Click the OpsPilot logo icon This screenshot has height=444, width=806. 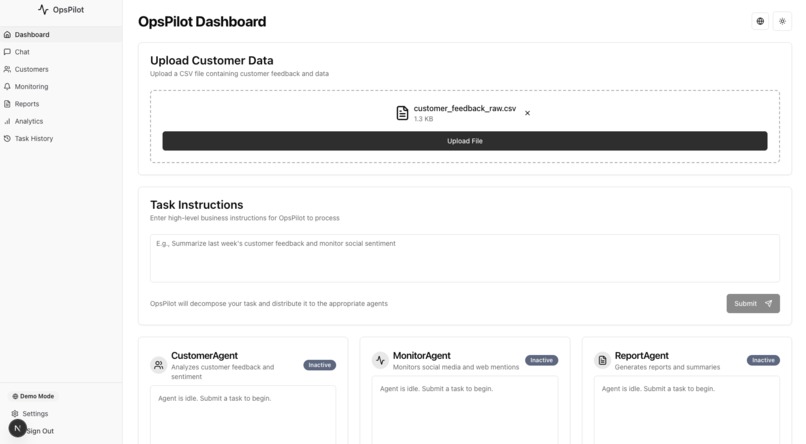click(x=43, y=9)
